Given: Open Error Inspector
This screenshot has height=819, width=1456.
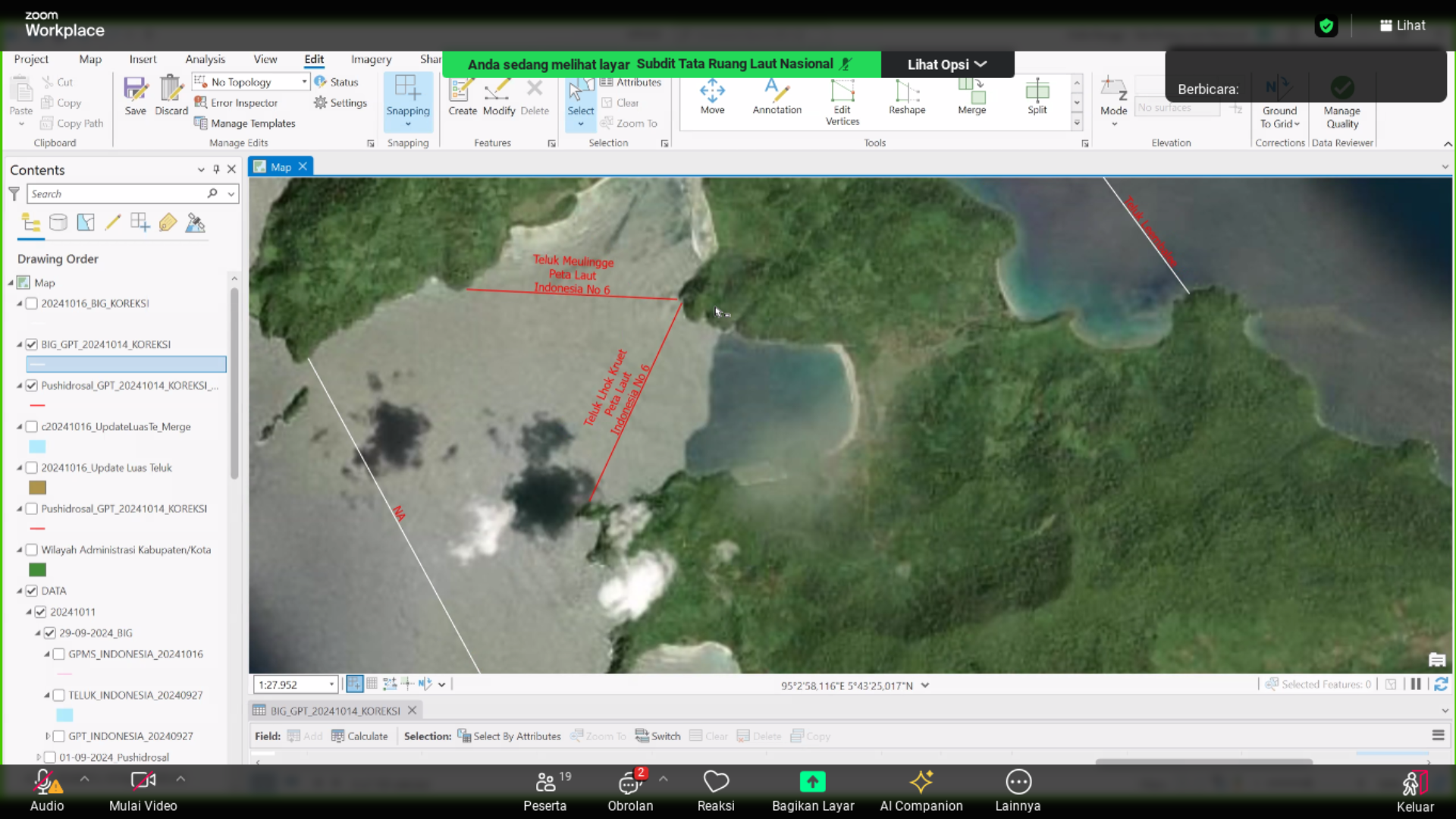Looking at the screenshot, I should click(x=237, y=102).
